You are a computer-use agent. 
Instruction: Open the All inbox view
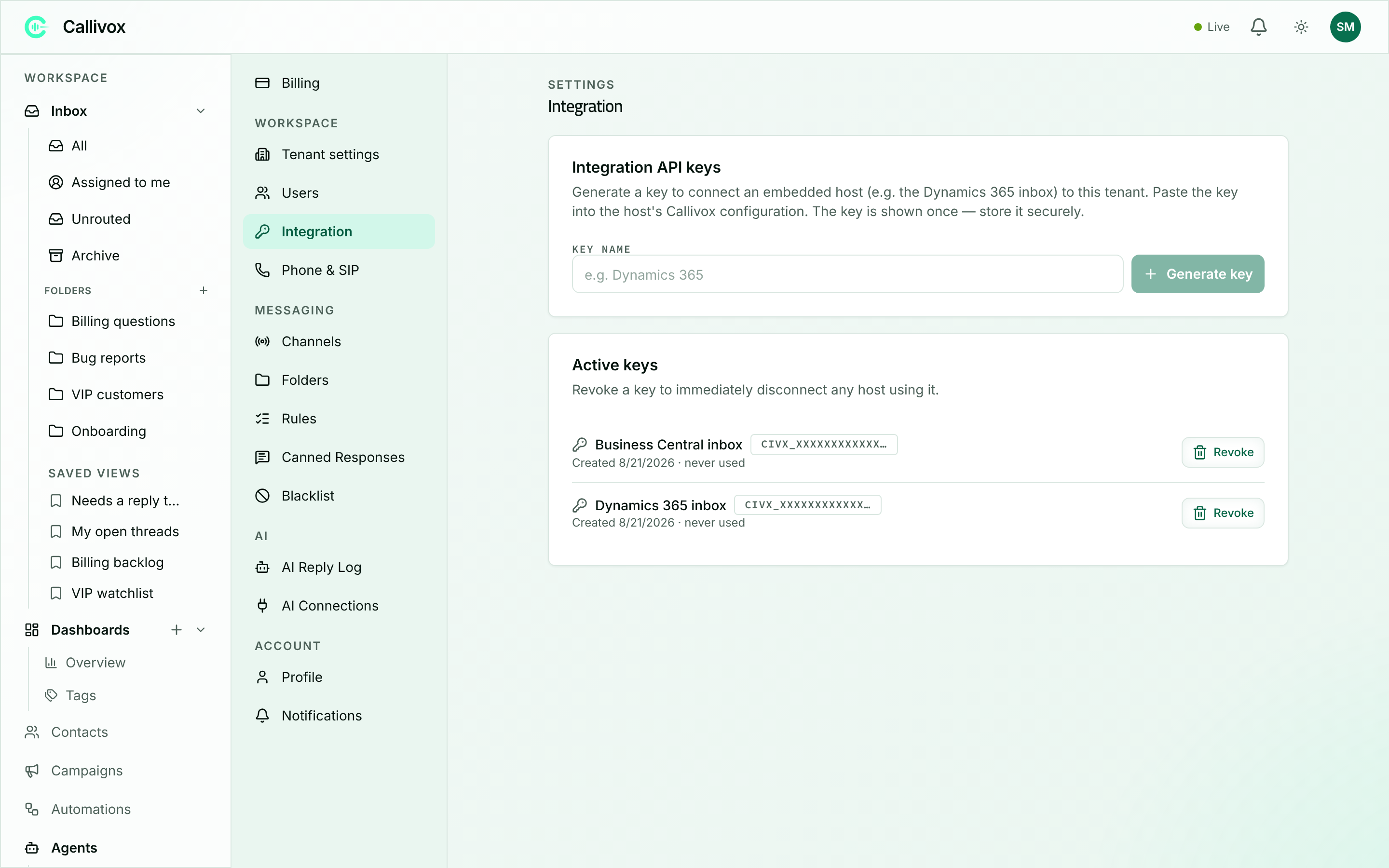(127, 146)
